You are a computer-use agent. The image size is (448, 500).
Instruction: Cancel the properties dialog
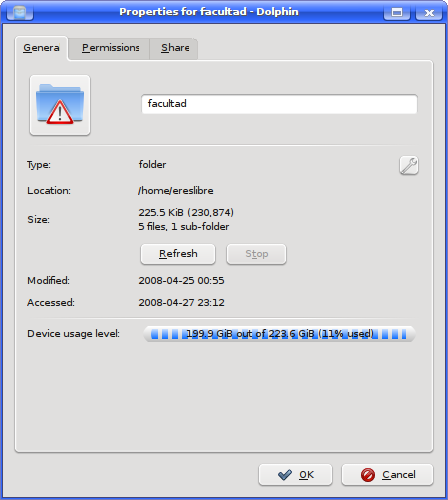click(x=387, y=475)
